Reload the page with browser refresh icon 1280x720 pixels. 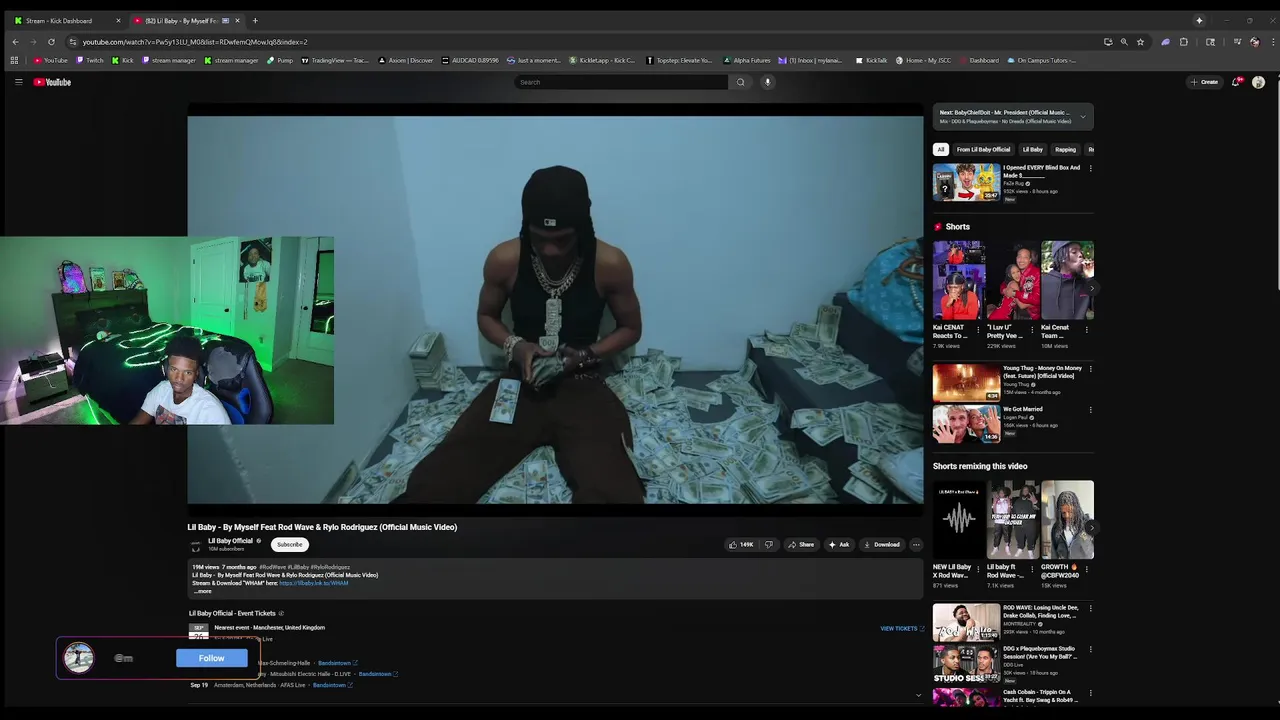tap(51, 42)
